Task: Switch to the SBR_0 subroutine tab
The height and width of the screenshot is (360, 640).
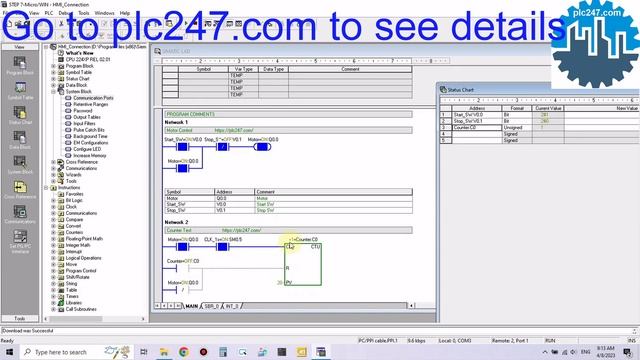Action: pos(211,306)
